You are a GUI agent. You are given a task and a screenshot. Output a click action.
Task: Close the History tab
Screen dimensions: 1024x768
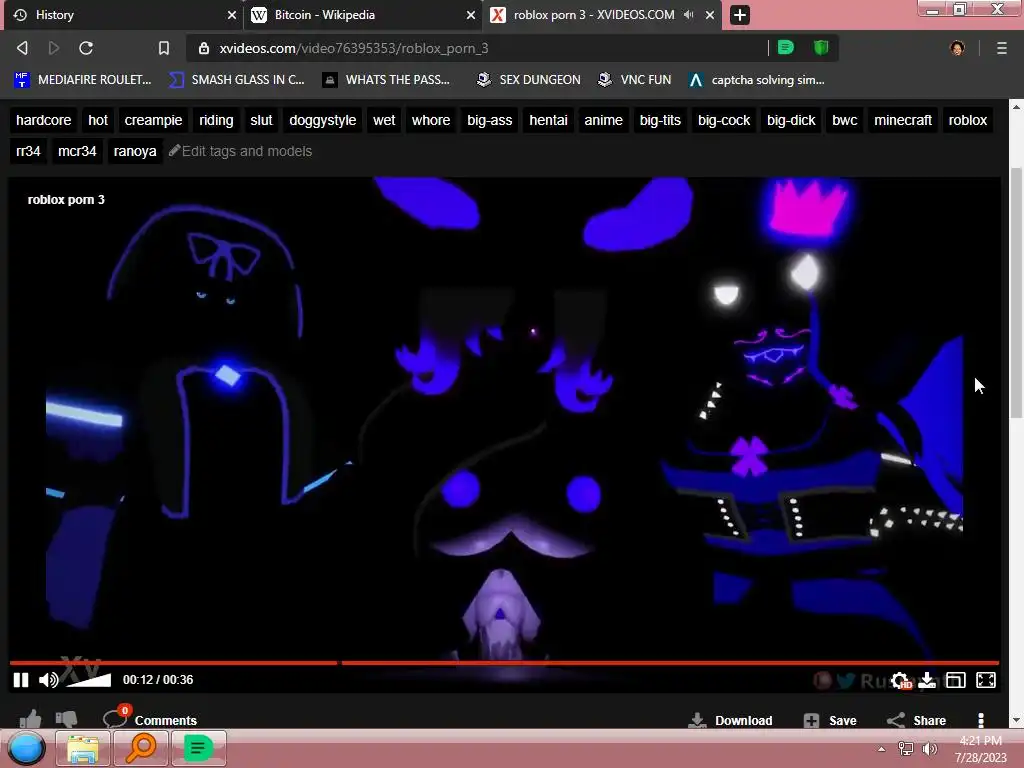[231, 15]
